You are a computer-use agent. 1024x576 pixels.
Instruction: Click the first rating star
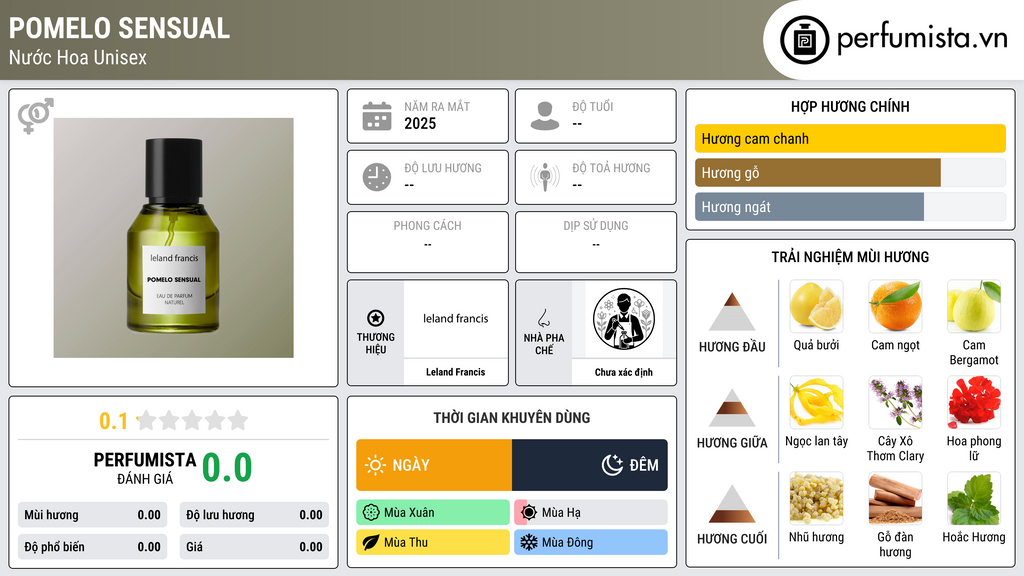(x=147, y=420)
